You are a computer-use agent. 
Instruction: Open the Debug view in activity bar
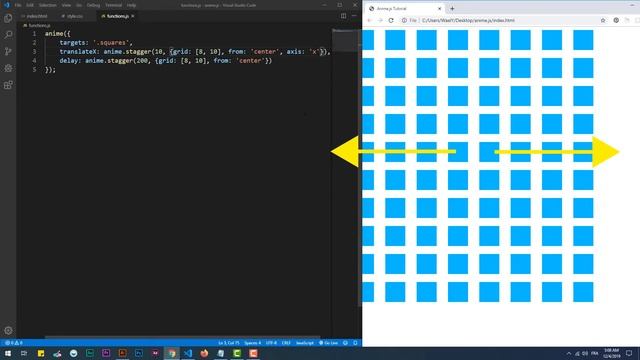click(8, 68)
